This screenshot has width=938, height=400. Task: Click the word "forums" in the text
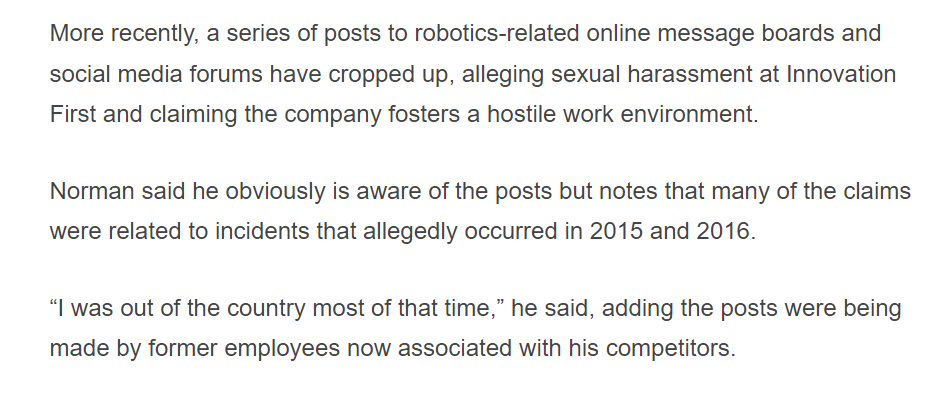pos(239,73)
